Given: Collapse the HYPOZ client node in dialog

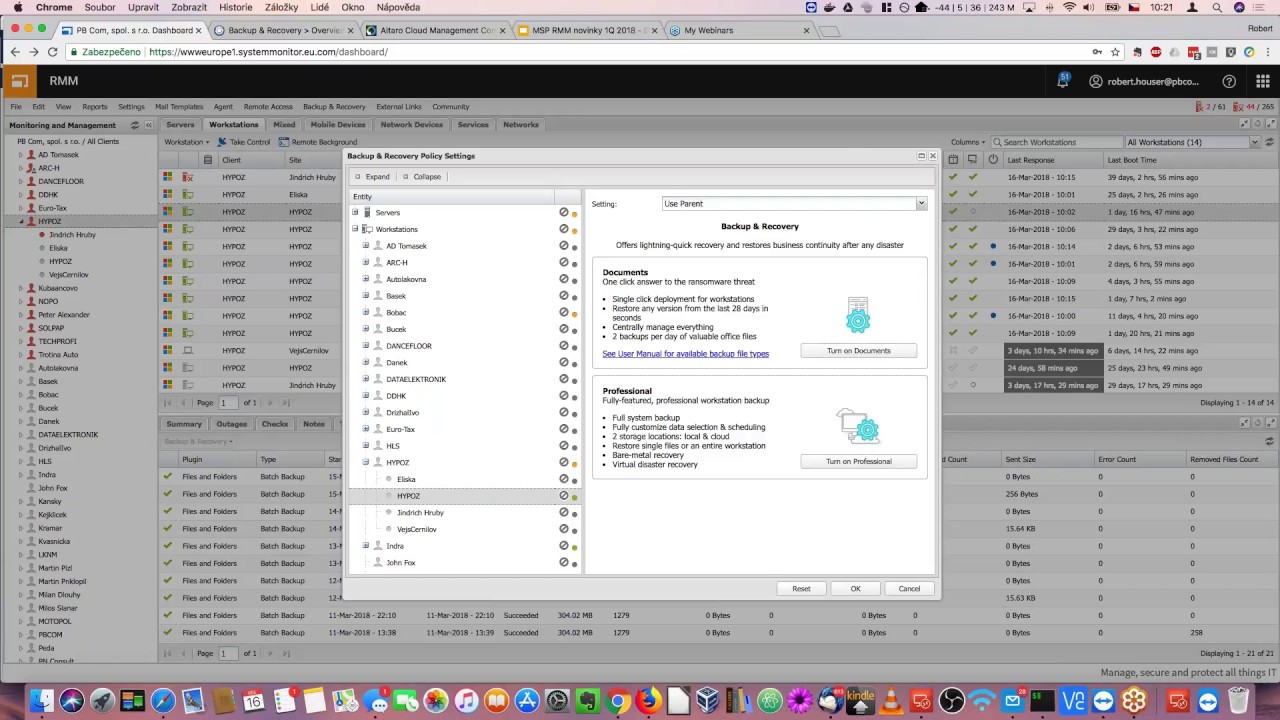Looking at the screenshot, I should (366, 462).
